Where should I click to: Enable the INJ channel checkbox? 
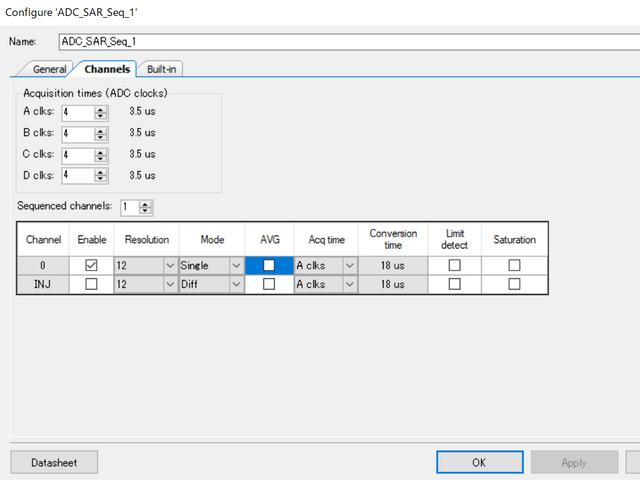91,284
